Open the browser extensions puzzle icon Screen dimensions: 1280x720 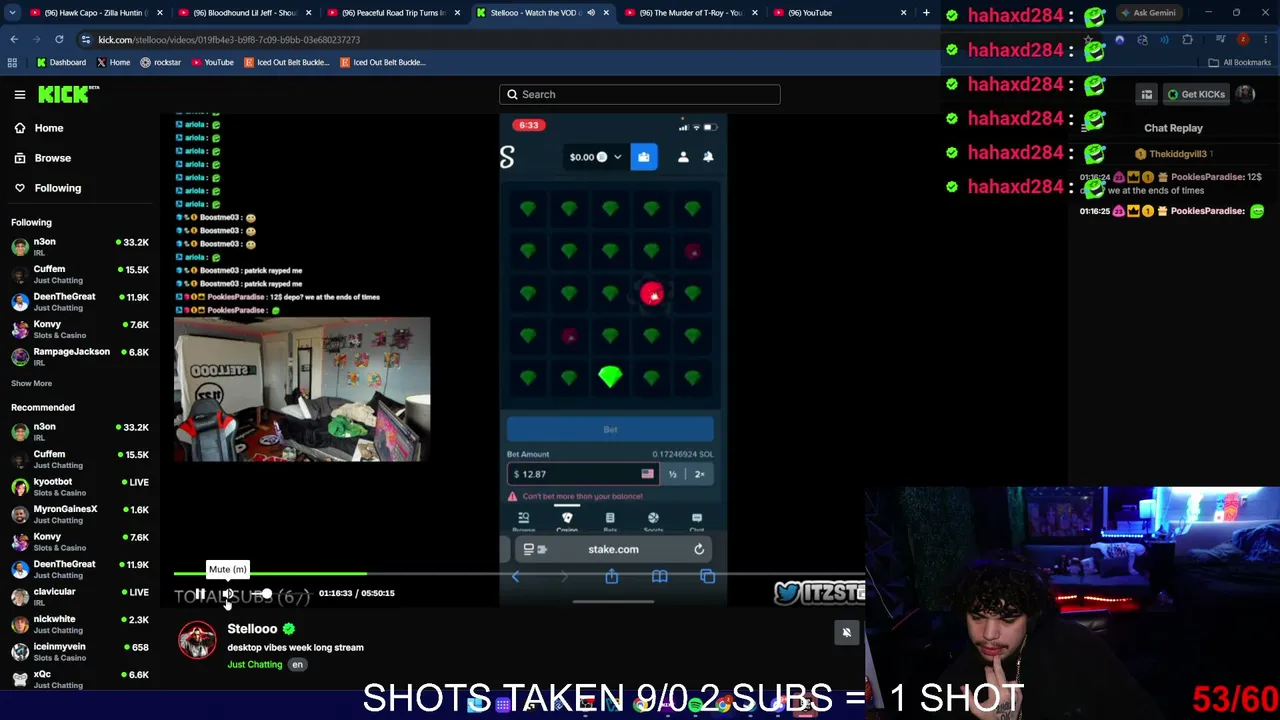pos(1187,40)
